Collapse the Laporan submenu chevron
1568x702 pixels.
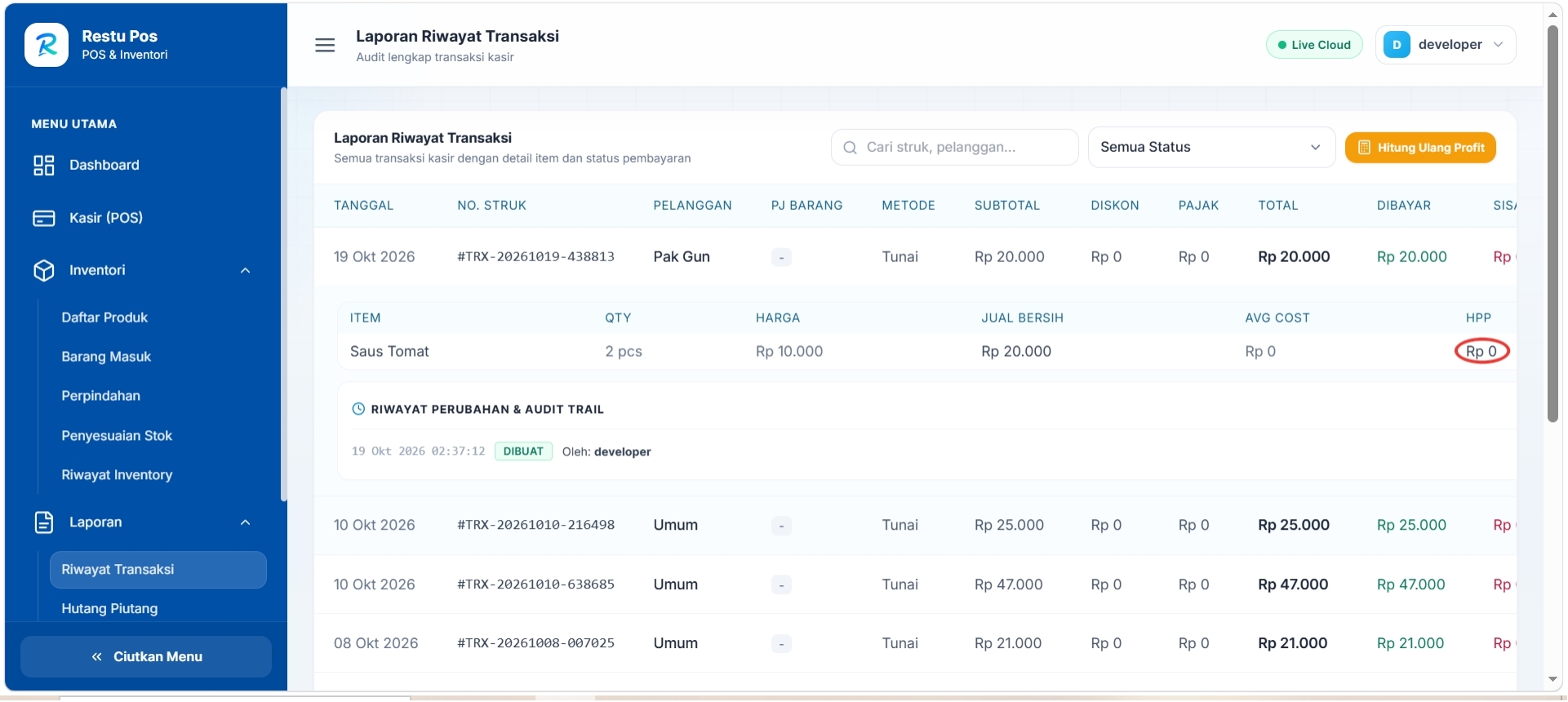(x=245, y=522)
